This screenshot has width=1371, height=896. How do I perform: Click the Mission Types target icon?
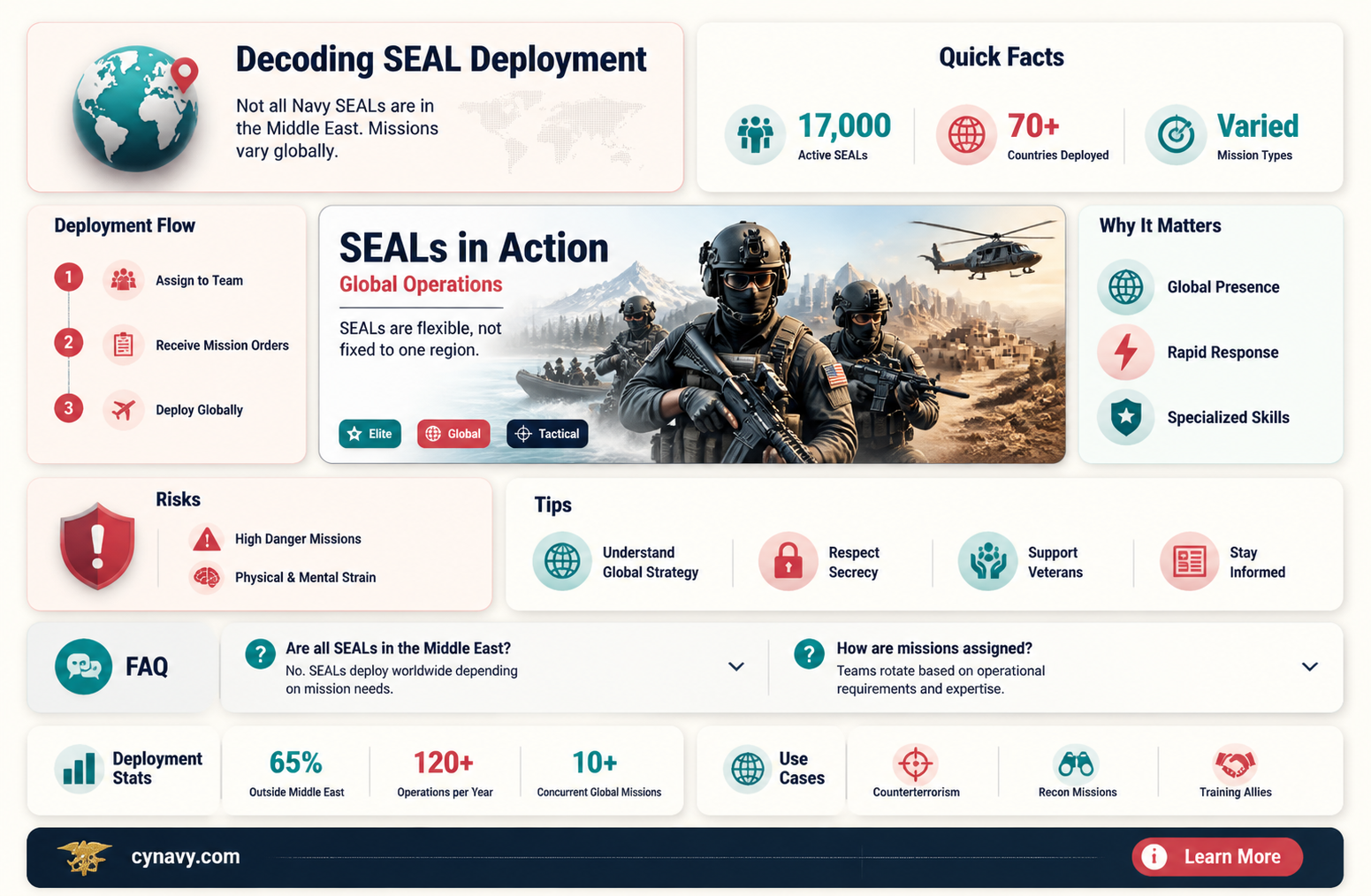coord(1176,134)
